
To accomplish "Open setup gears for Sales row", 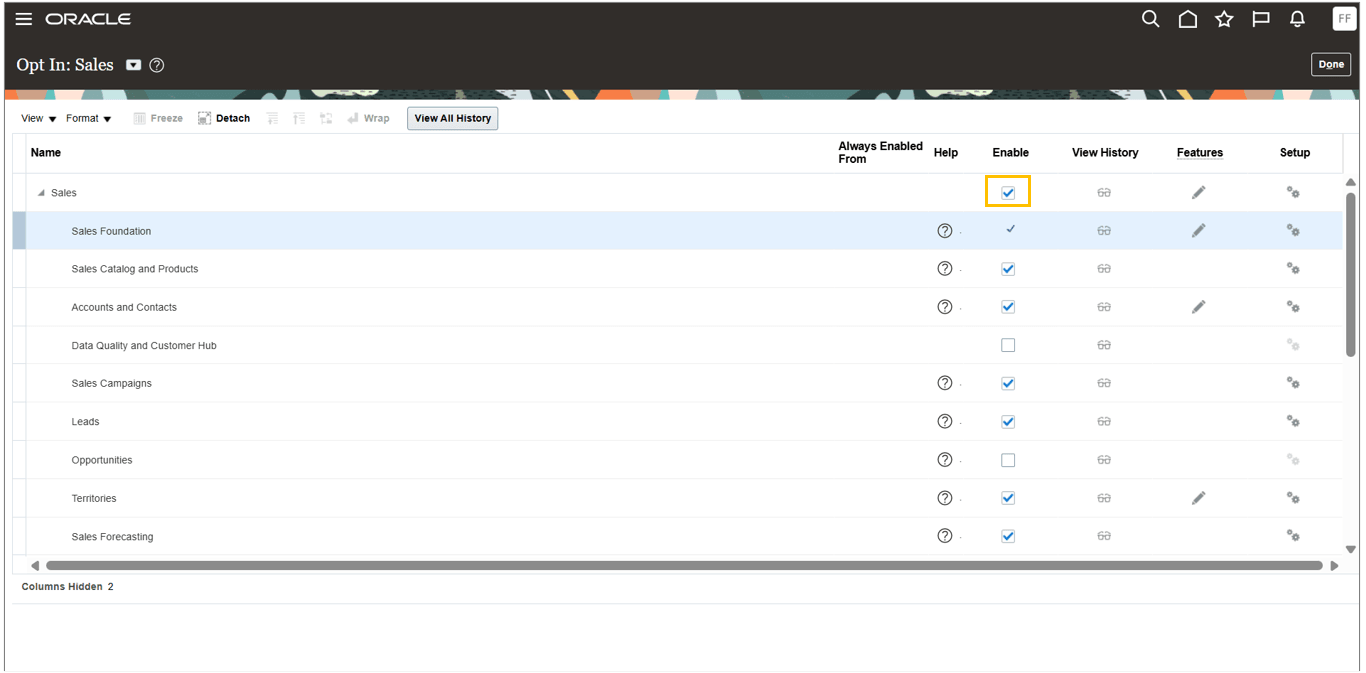I will coord(1293,192).
